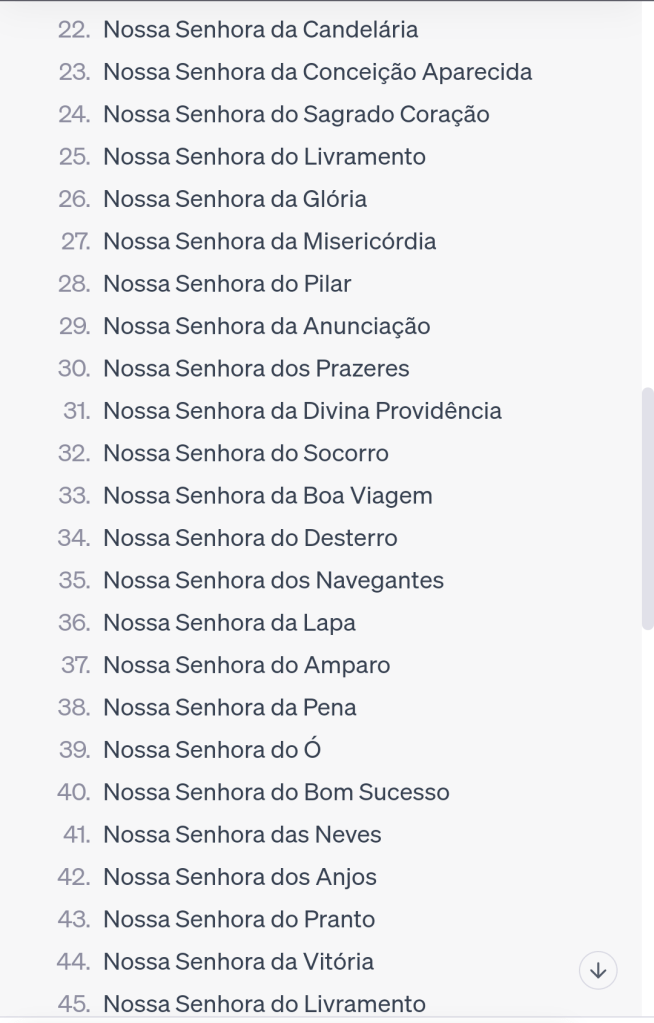Select Nossa Senhora do Sagrado Coração
The image size is (654, 1023).
(x=296, y=114)
